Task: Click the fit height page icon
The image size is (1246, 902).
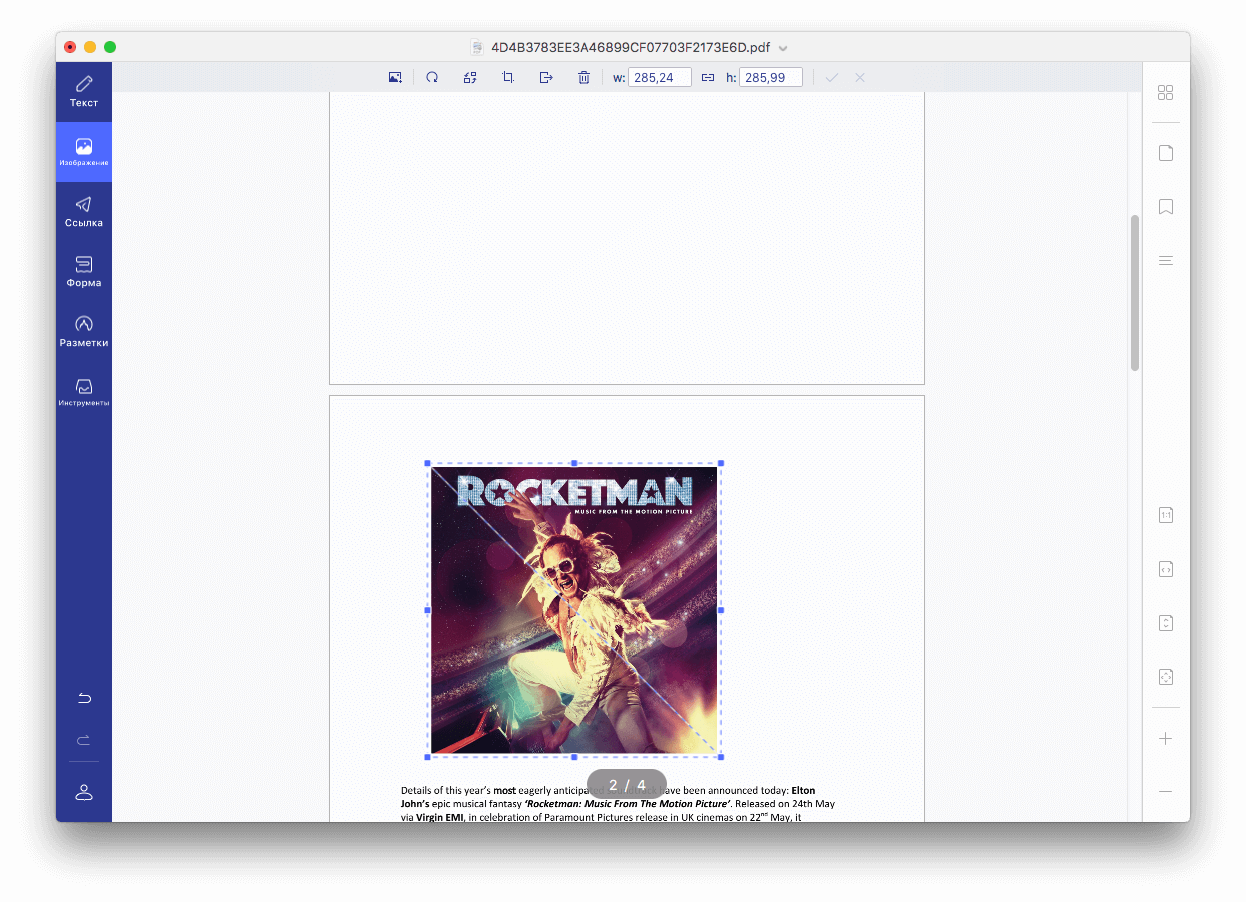Action: pos(1166,623)
